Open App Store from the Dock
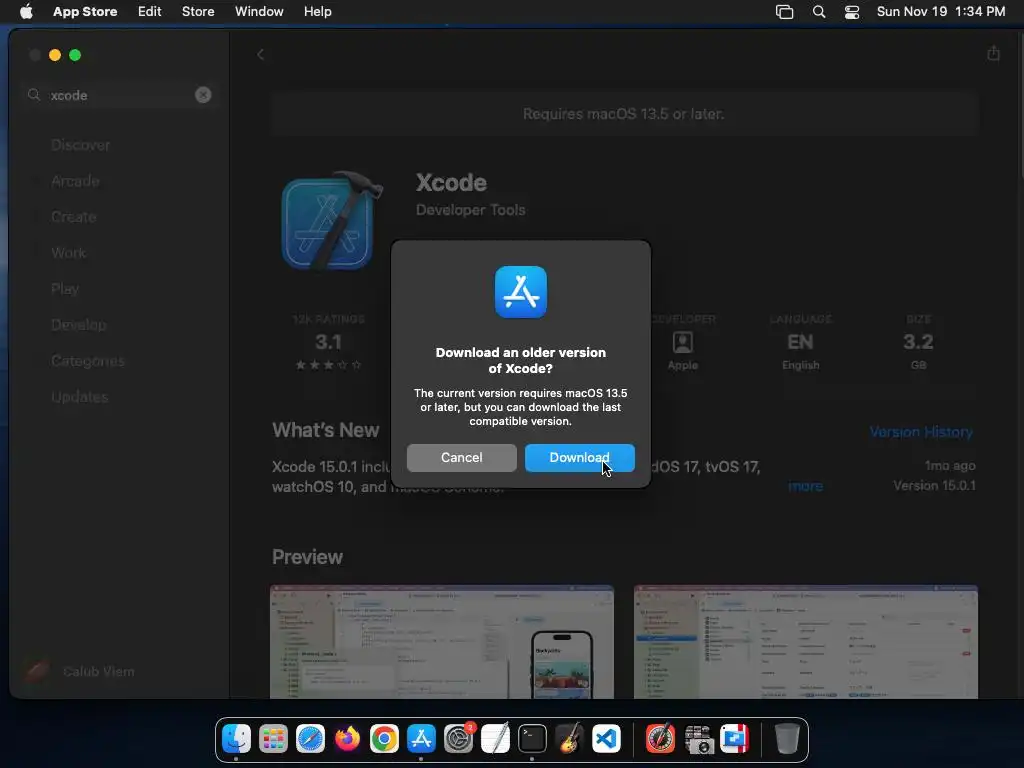Screen dimensions: 1024x768 click(421, 739)
